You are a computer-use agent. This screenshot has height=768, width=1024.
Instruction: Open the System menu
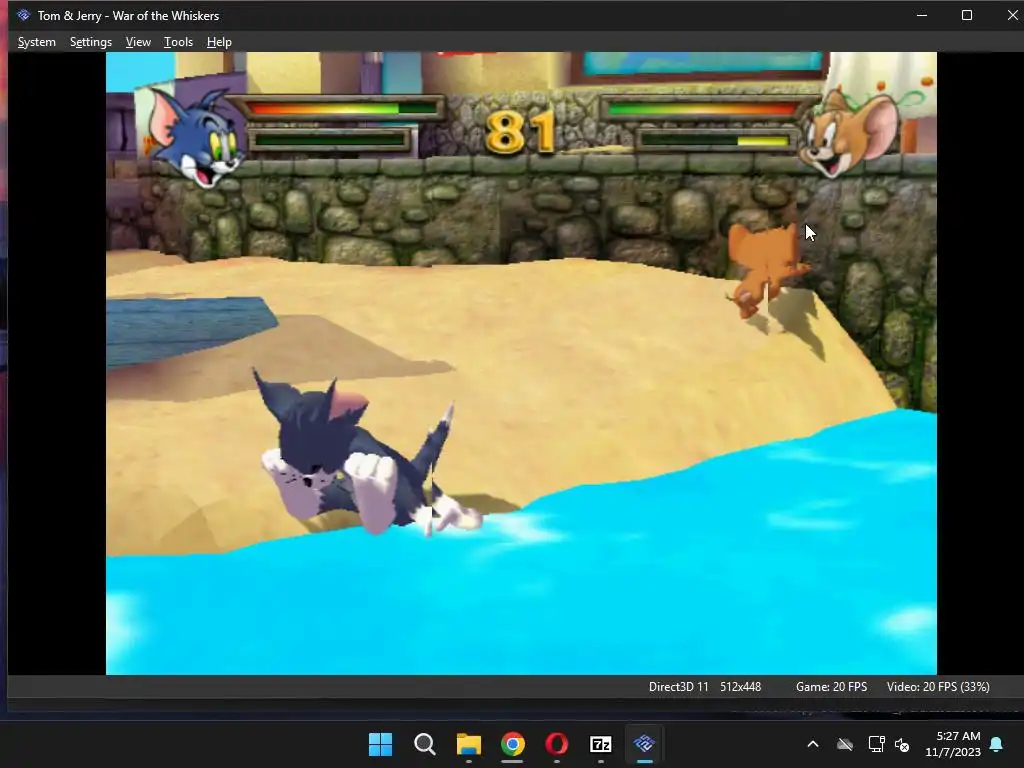pos(37,42)
